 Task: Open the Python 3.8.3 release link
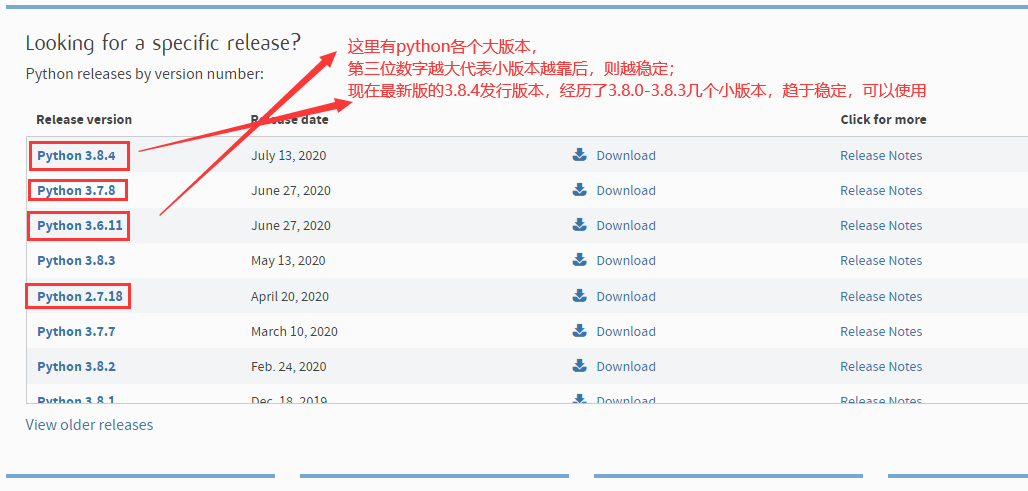point(76,261)
